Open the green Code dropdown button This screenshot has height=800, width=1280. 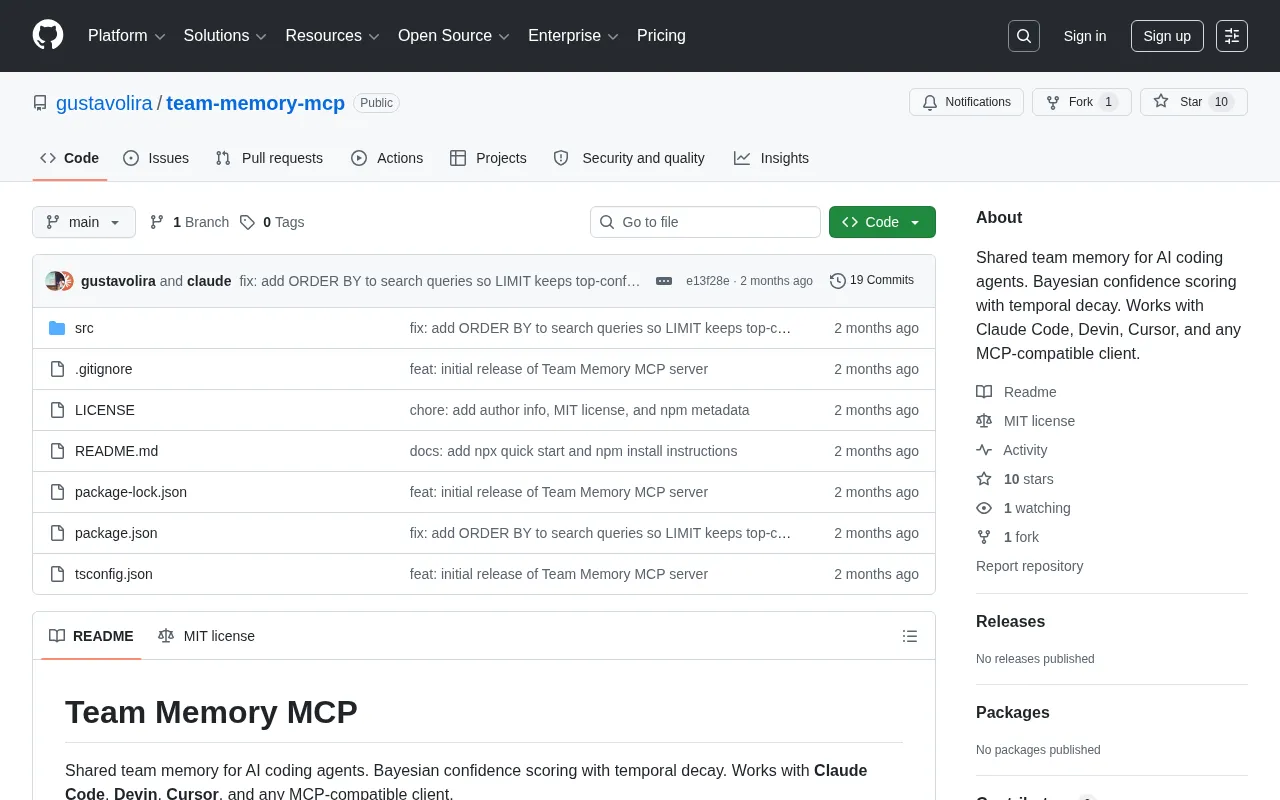(x=882, y=222)
